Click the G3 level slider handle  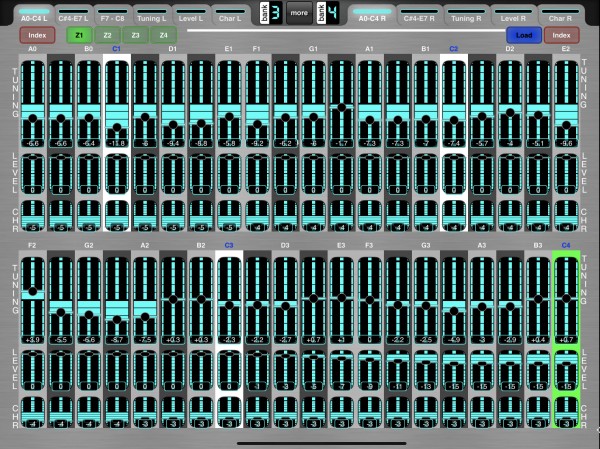point(426,362)
